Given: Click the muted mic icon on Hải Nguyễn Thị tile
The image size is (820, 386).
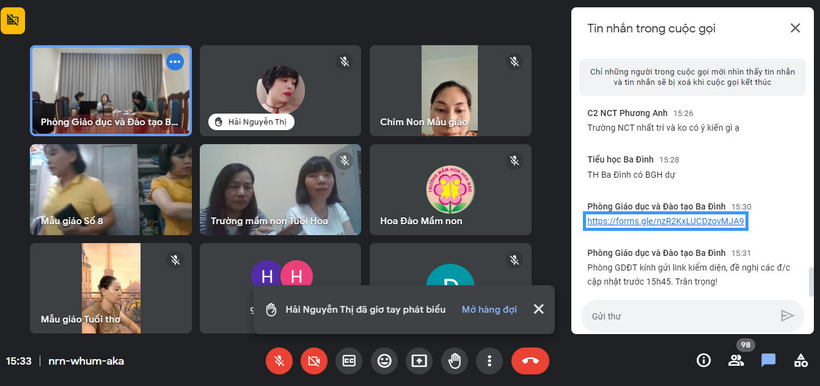Looking at the screenshot, I should [x=344, y=61].
